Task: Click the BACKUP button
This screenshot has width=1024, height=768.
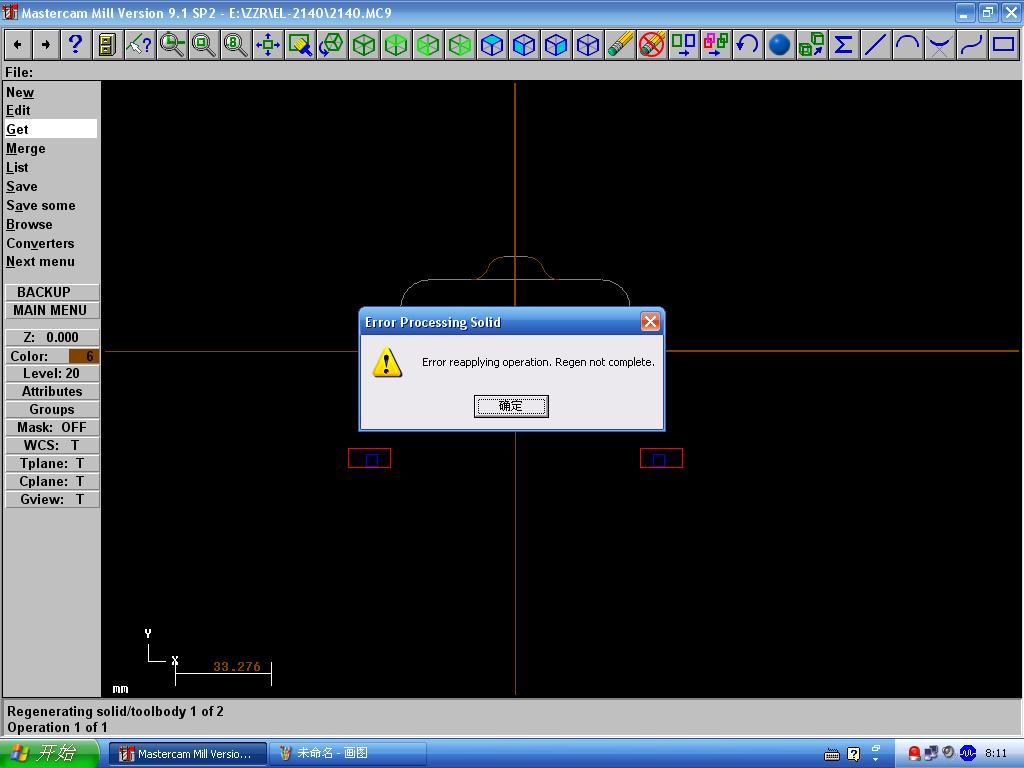Action: click(x=52, y=292)
